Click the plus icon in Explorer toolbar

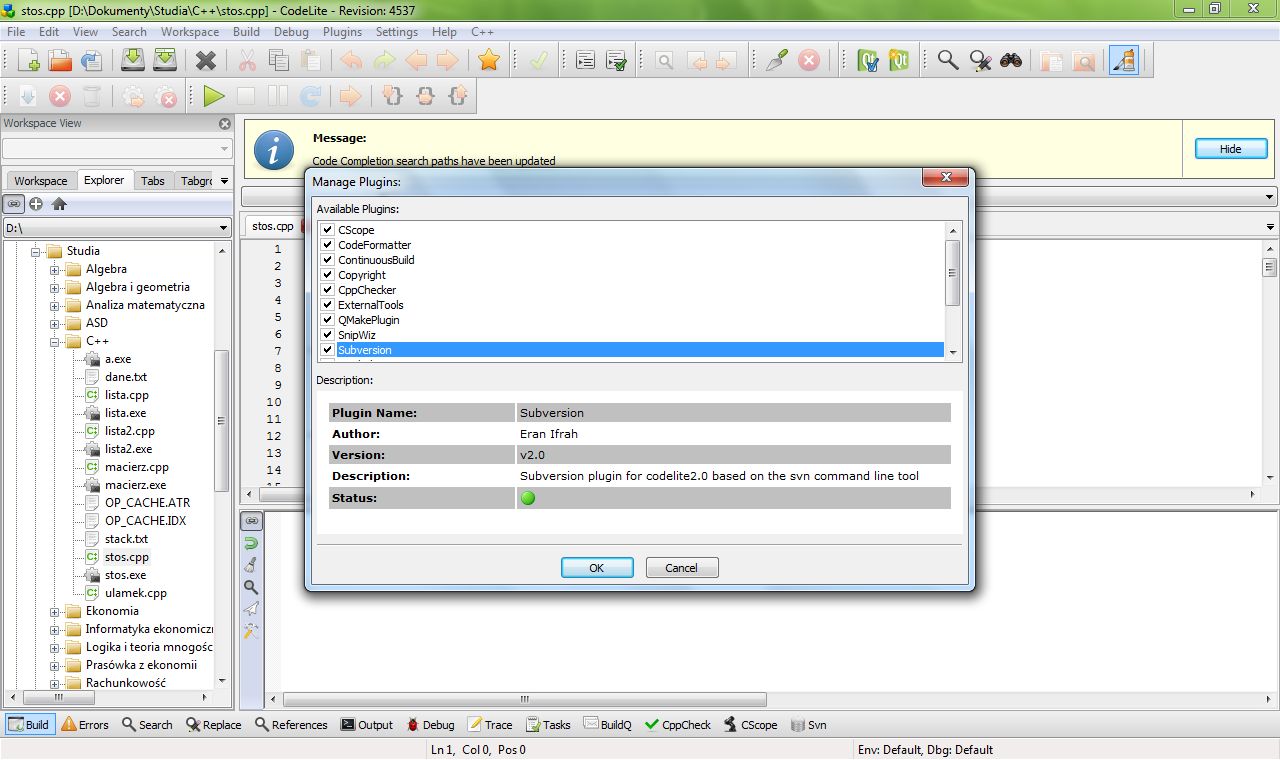(x=36, y=203)
